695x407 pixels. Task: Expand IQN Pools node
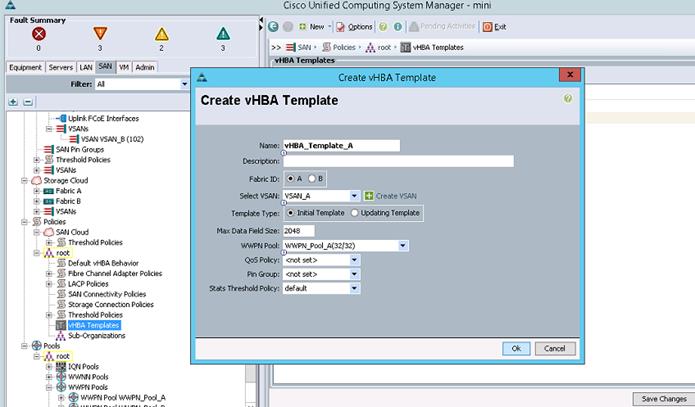pos(49,367)
